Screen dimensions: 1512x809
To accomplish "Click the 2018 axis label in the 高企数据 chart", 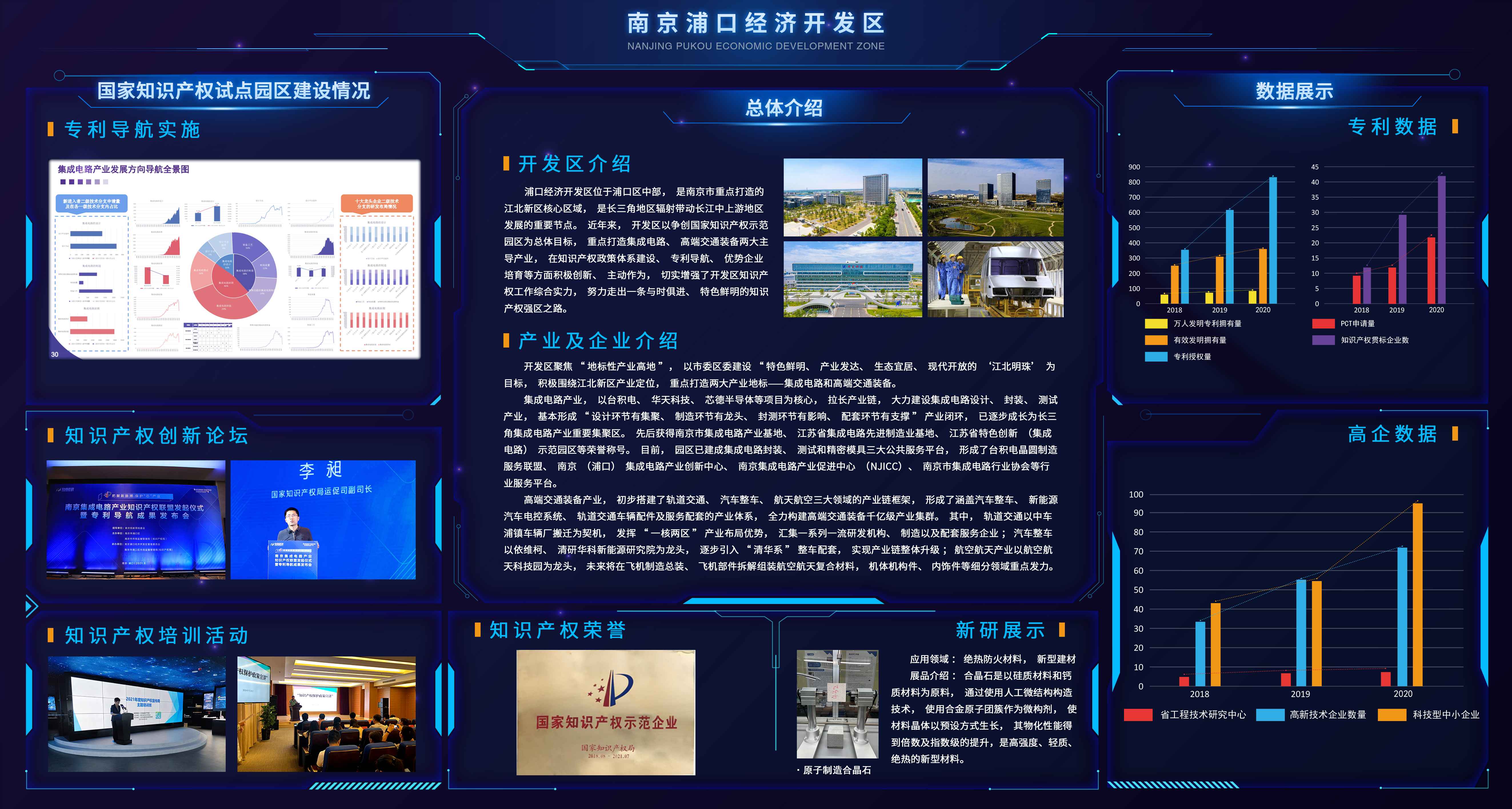I will [1199, 693].
